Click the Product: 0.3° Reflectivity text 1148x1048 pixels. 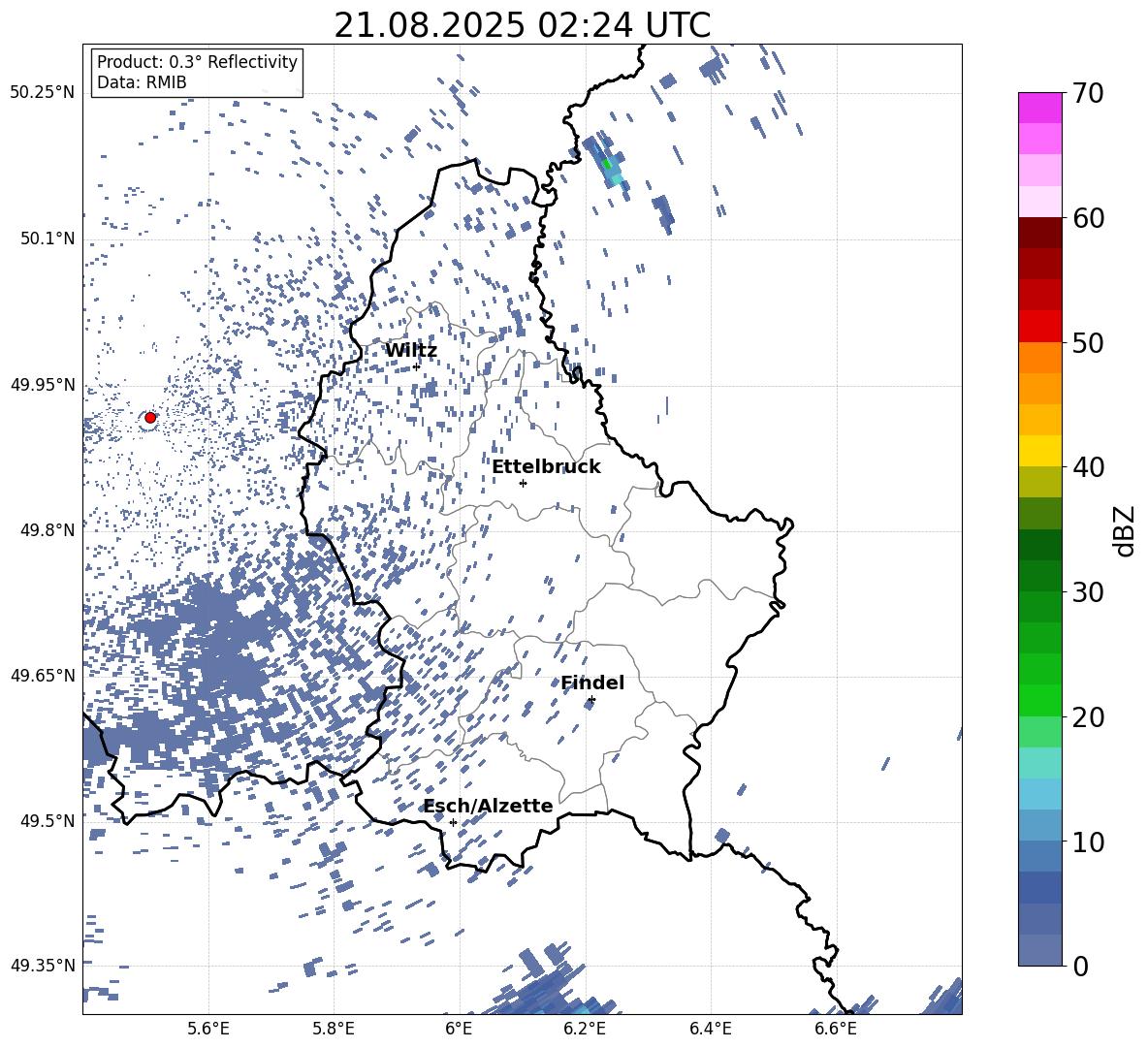click(x=197, y=62)
